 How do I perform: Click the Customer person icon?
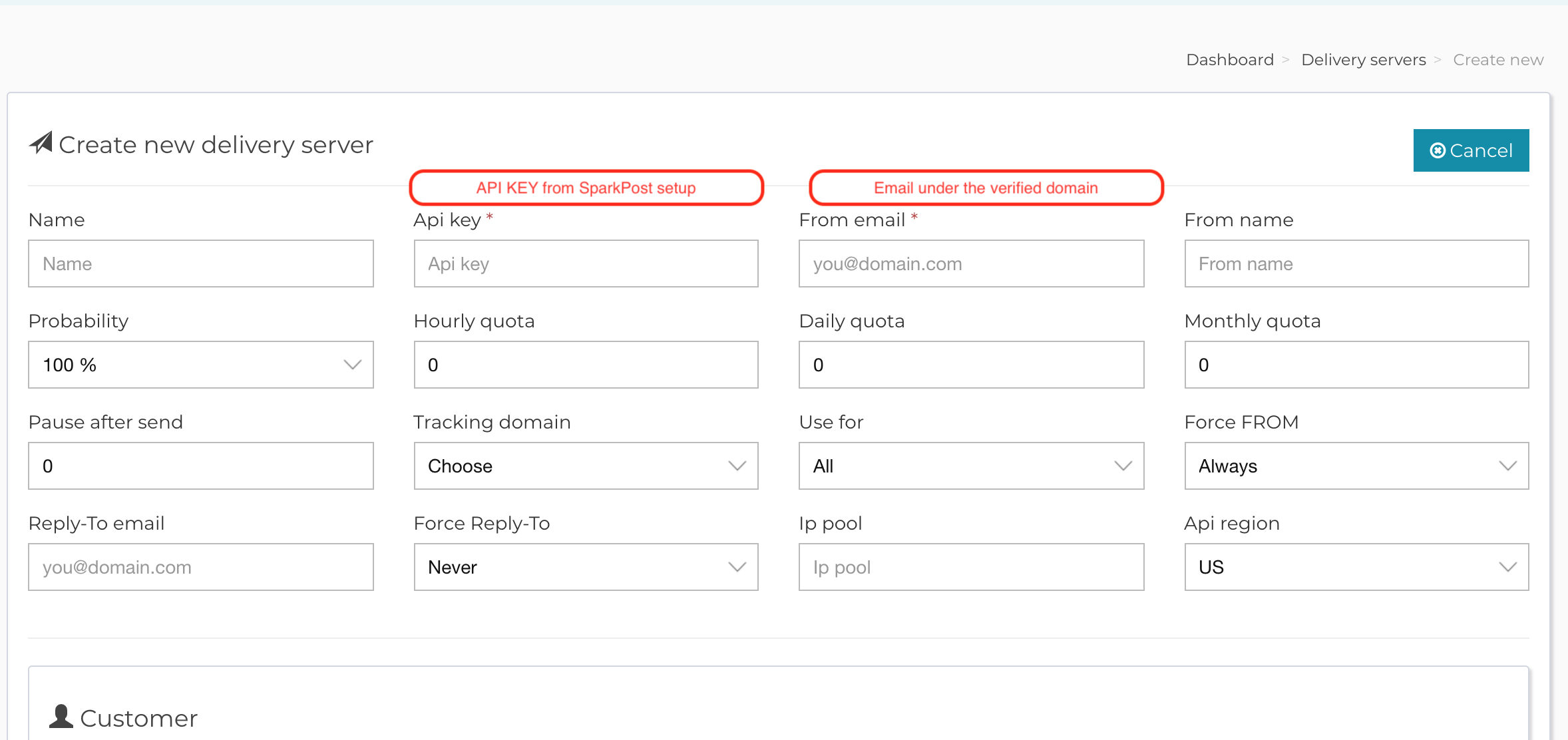click(61, 717)
